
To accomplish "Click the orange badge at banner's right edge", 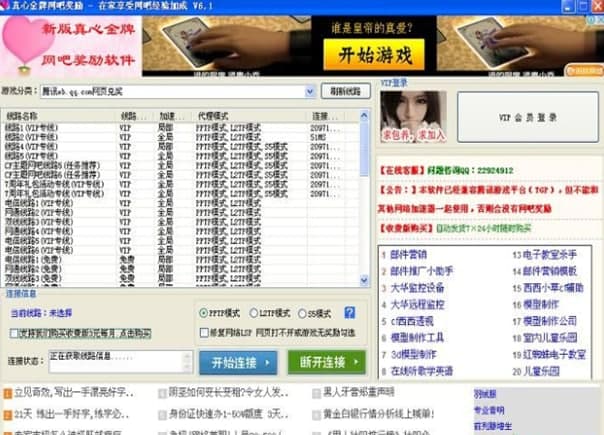I will click(x=584, y=71).
